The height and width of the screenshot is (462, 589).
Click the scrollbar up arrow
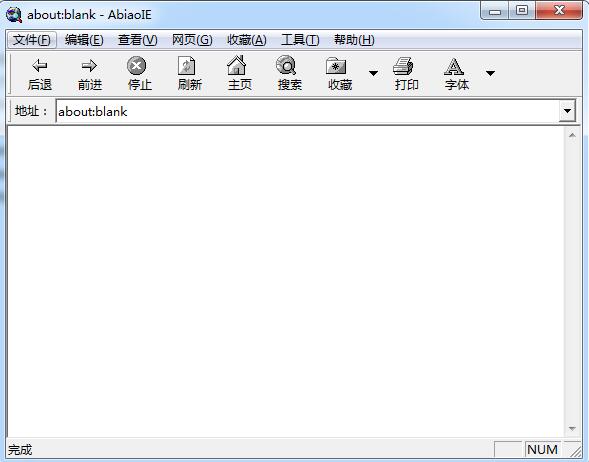click(572, 135)
